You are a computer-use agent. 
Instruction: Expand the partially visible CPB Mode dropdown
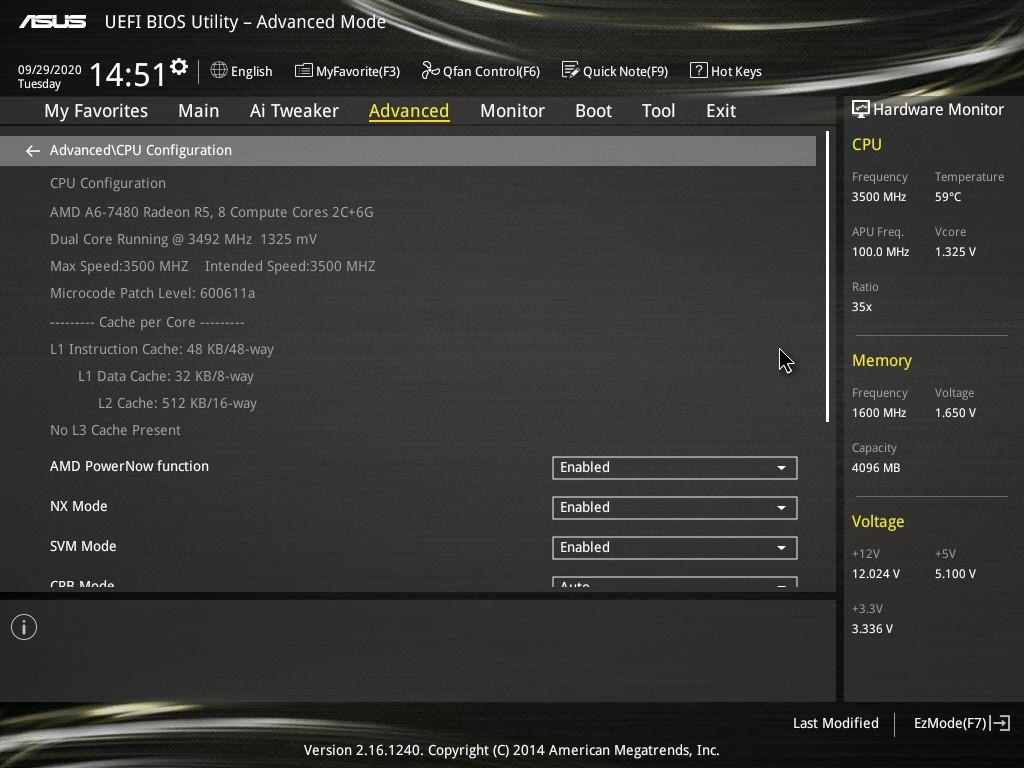click(x=675, y=582)
